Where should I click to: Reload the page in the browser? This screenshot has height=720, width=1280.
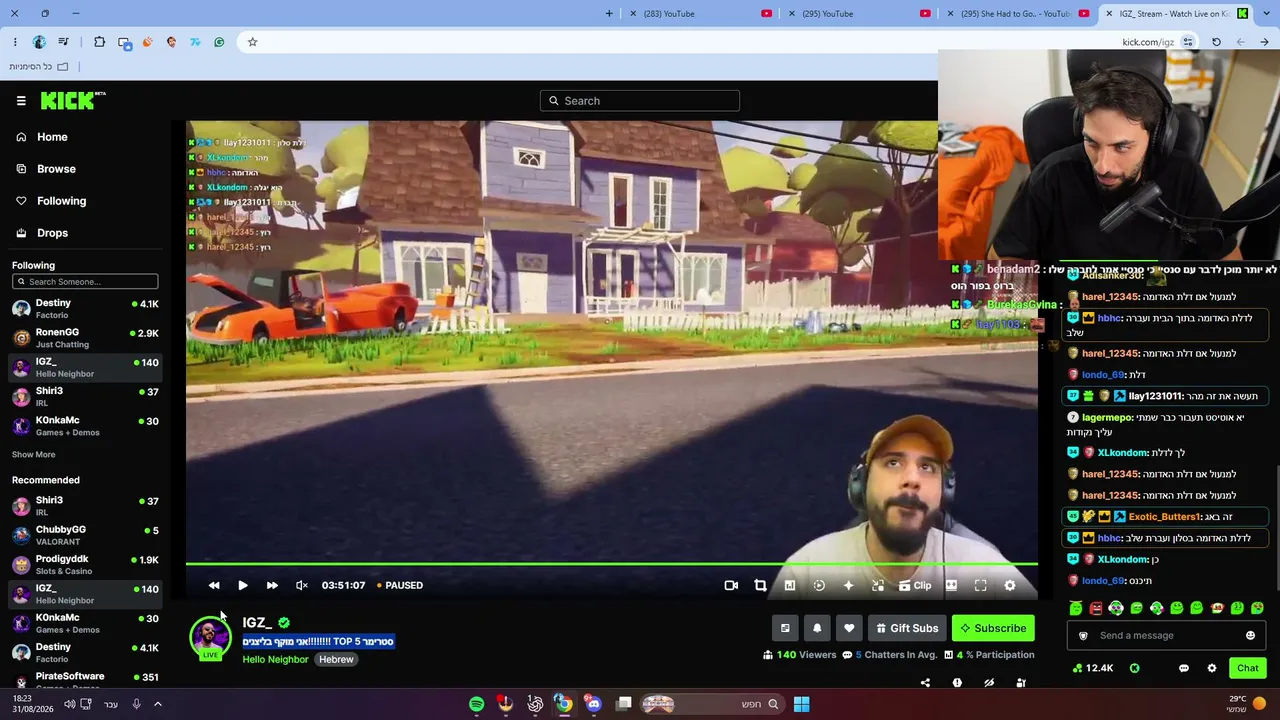(1216, 42)
